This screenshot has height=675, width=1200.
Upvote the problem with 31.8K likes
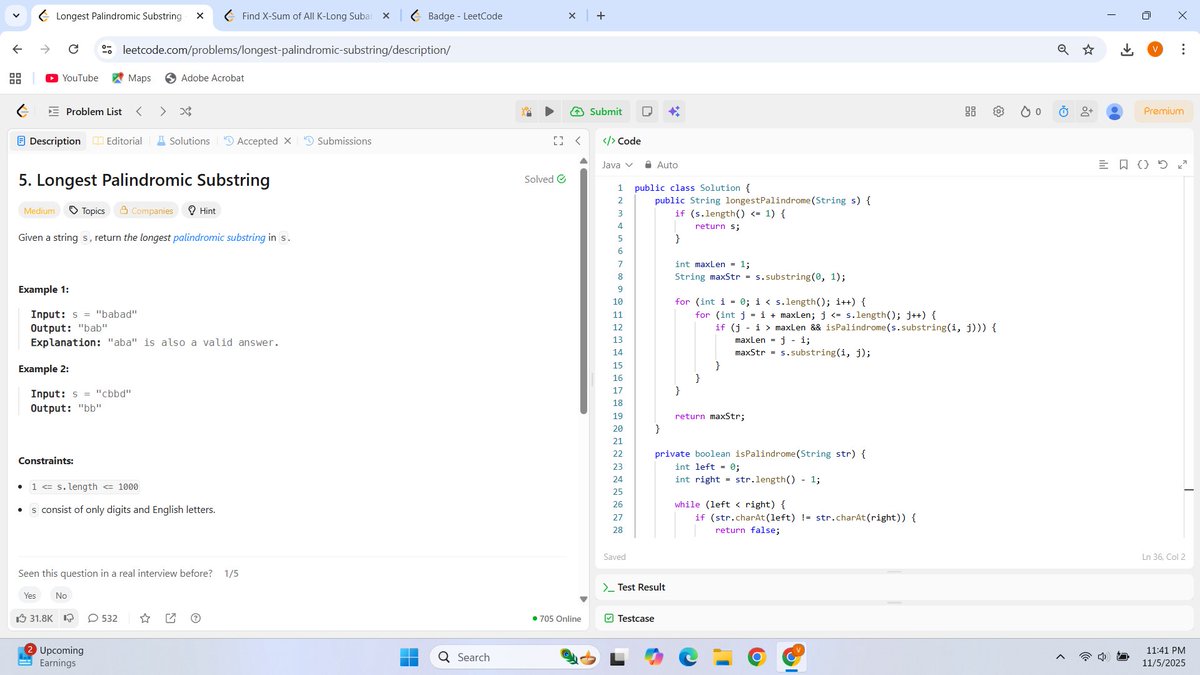tap(35, 618)
